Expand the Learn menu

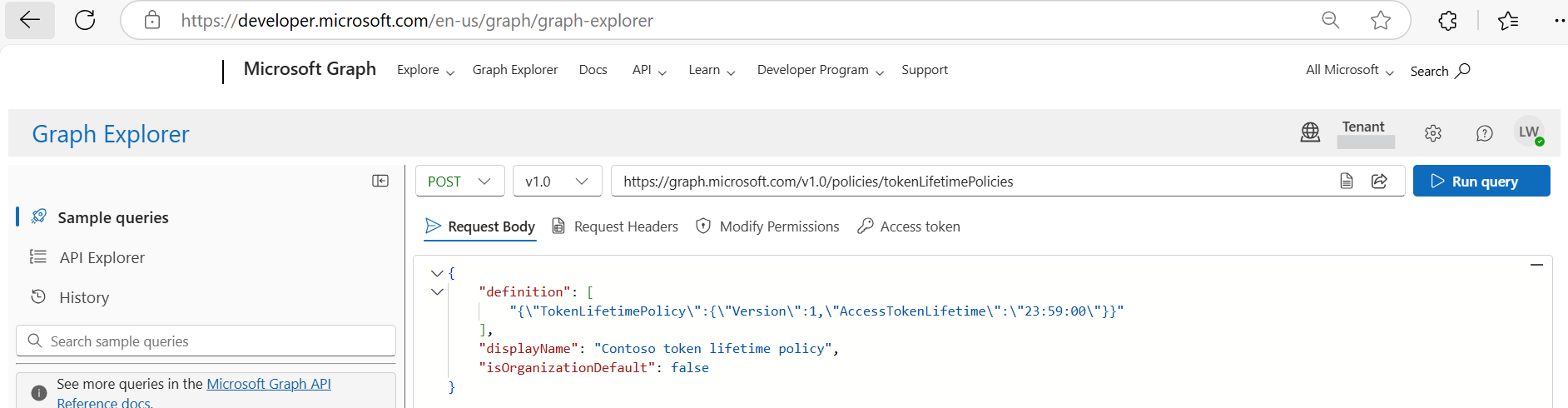pyautogui.click(x=712, y=70)
